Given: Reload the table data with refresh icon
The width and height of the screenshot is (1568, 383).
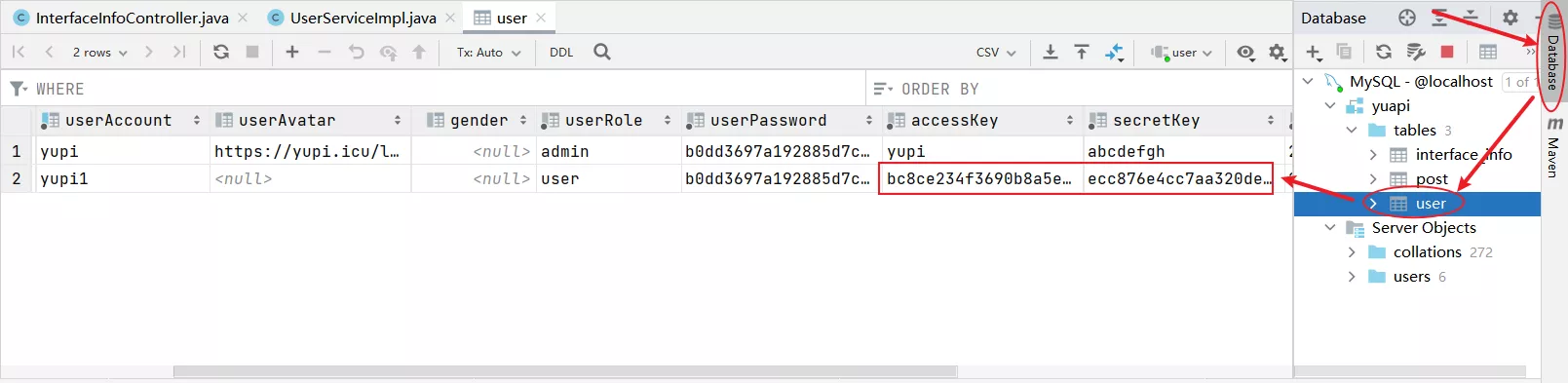Looking at the screenshot, I should [221, 52].
